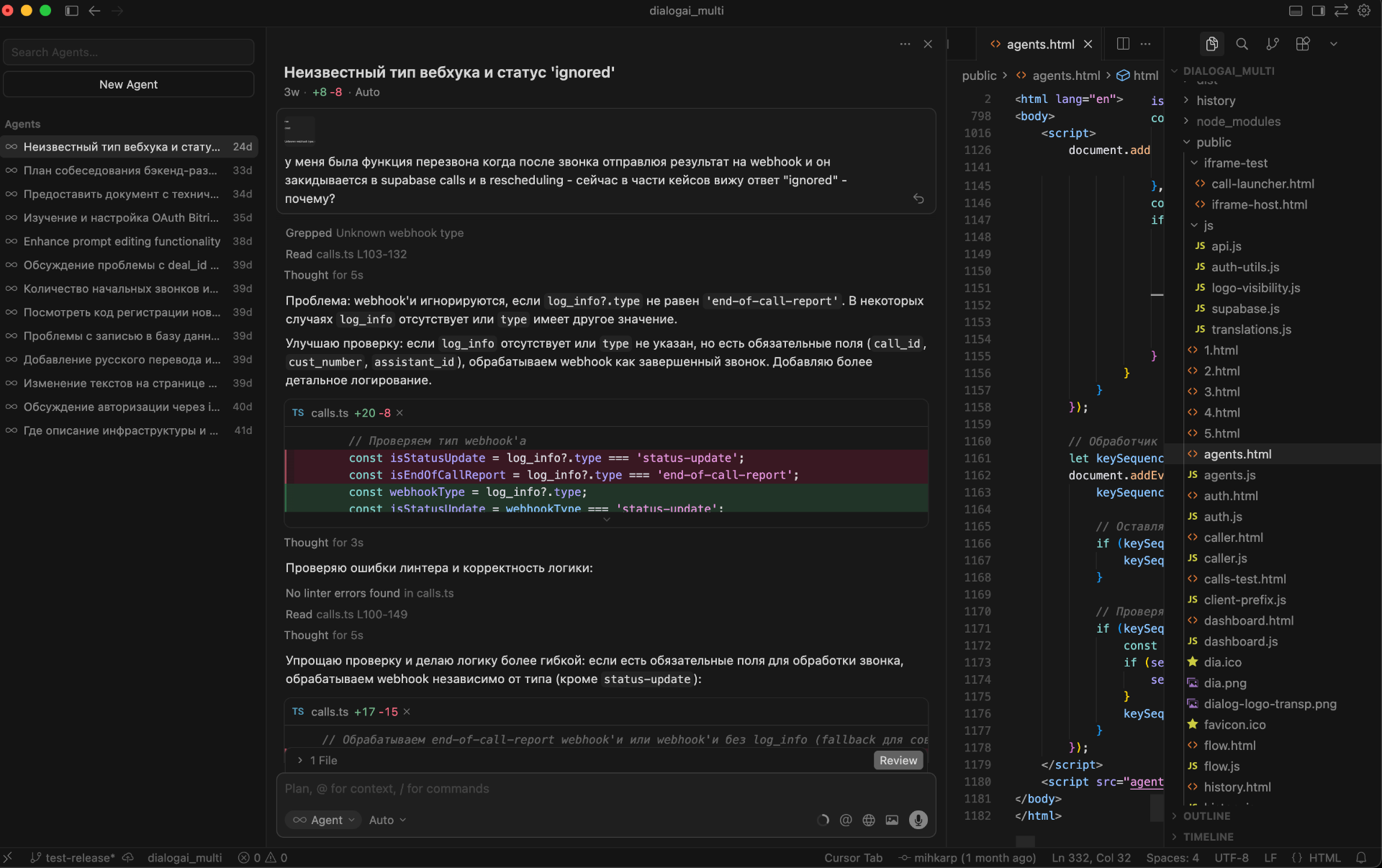Open the settings gear in title bar
The image size is (1382, 868).
click(x=1364, y=11)
